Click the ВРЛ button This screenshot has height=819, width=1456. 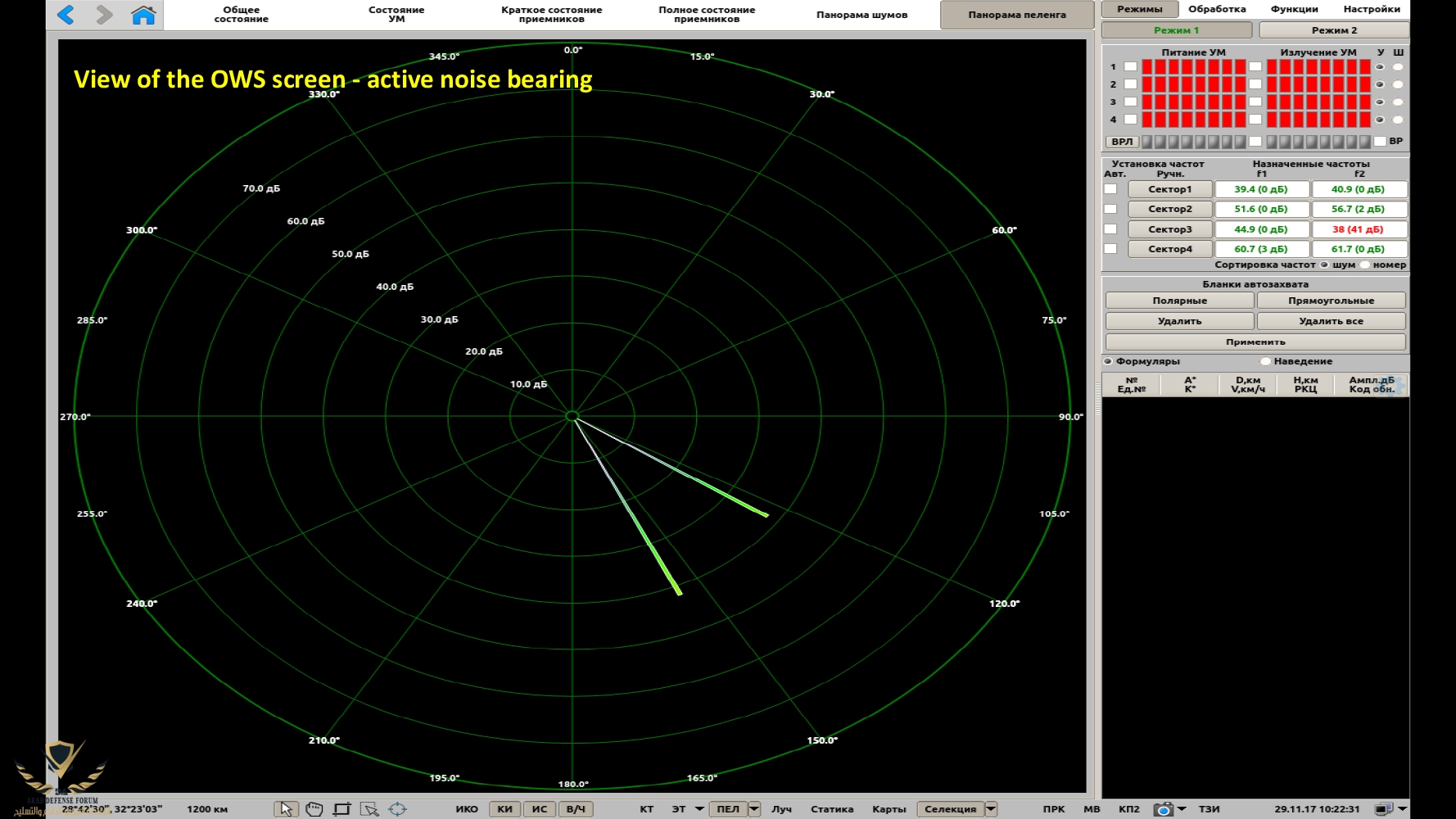click(x=1122, y=142)
